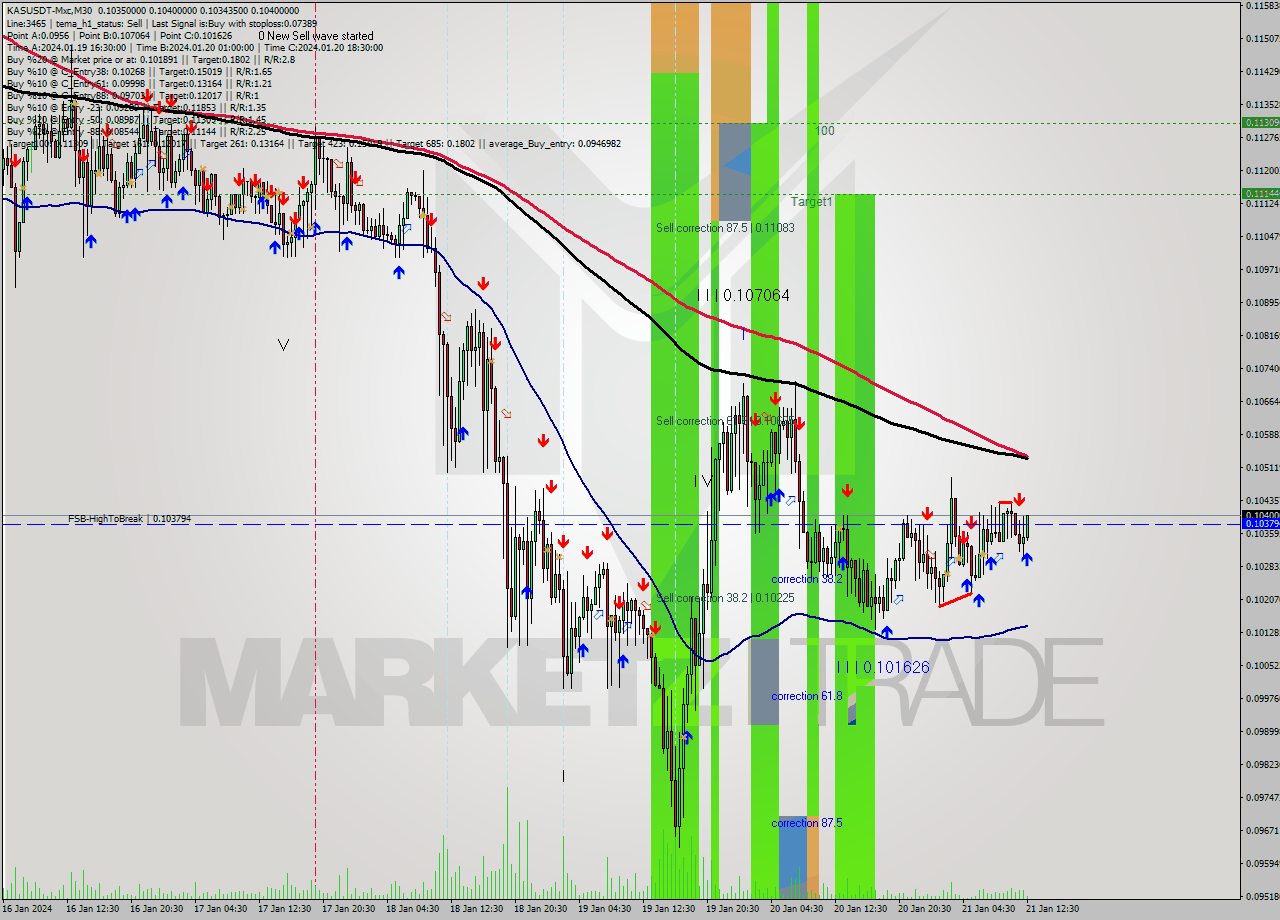Click the 20 Jan 04:30 time label

pyautogui.click(x=796, y=909)
